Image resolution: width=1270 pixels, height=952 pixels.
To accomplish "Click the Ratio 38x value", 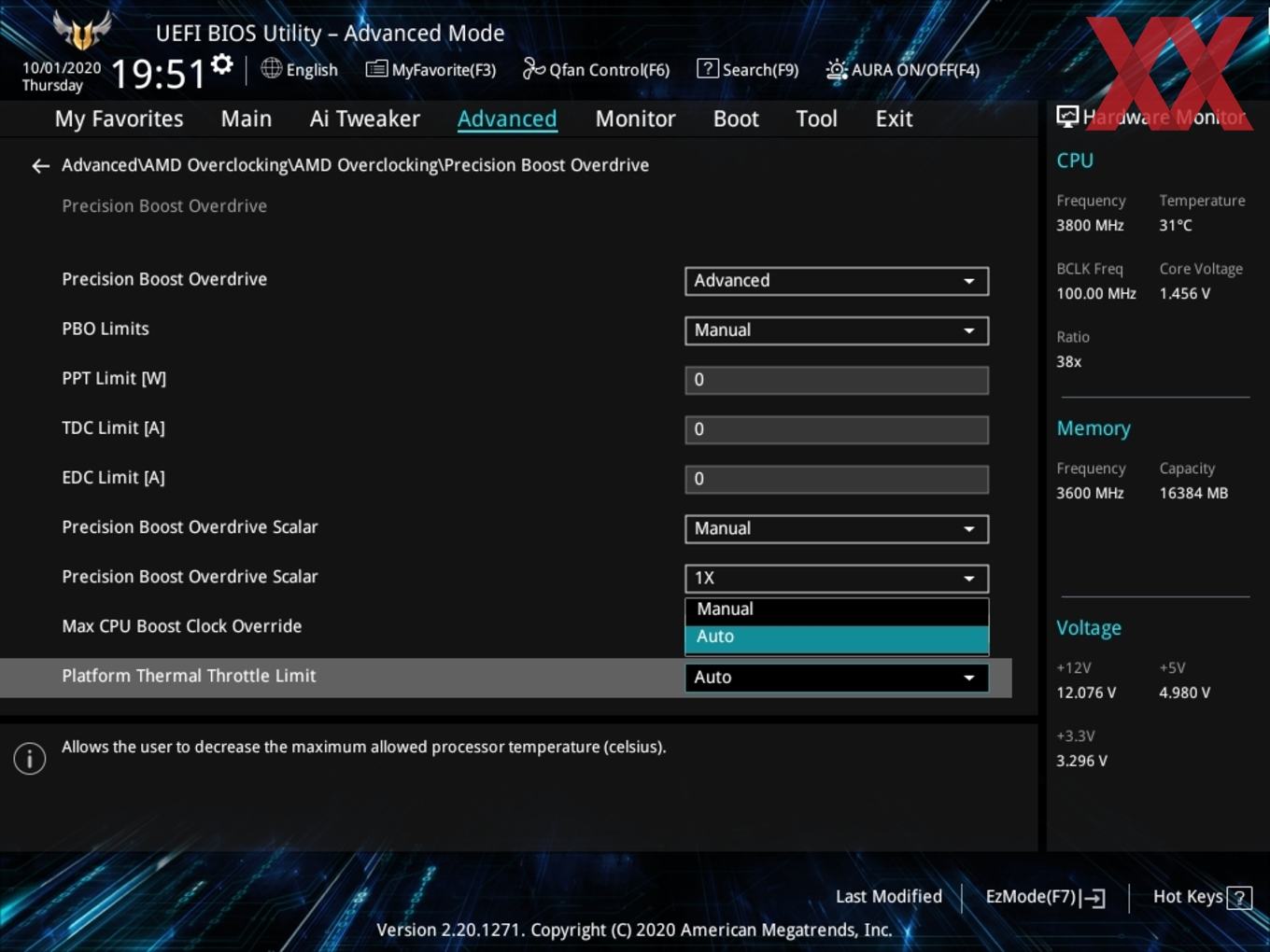I will coord(1069,361).
